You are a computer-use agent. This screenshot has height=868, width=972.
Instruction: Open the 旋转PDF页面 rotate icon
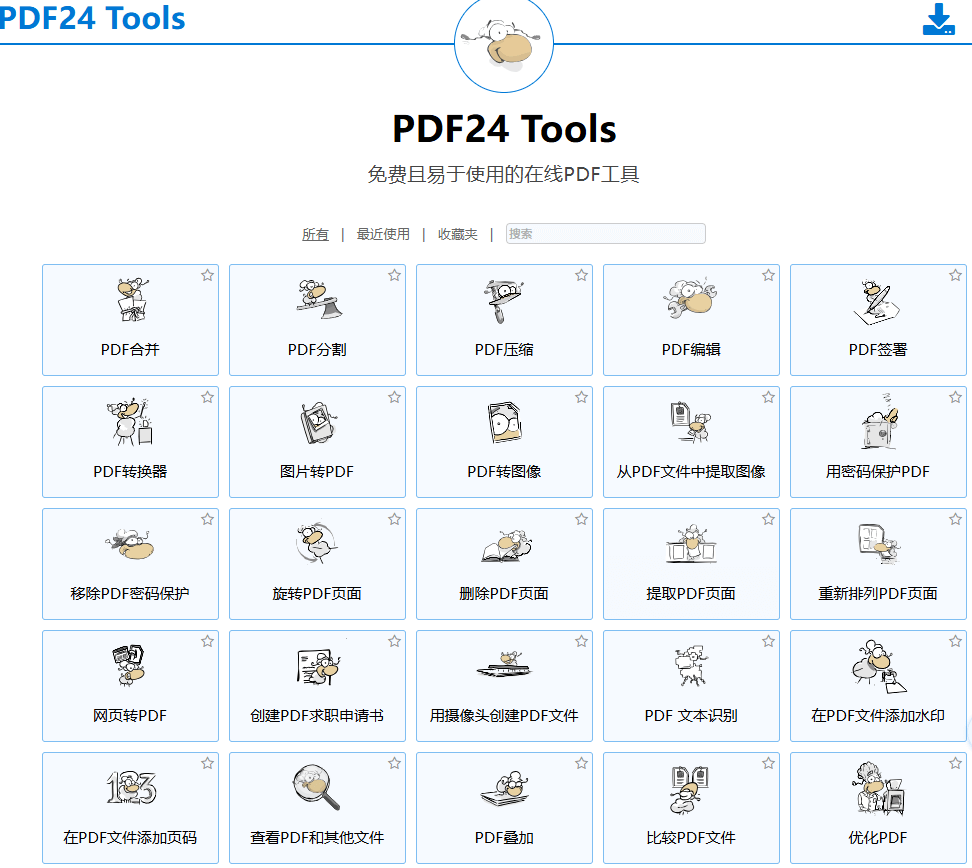[317, 543]
